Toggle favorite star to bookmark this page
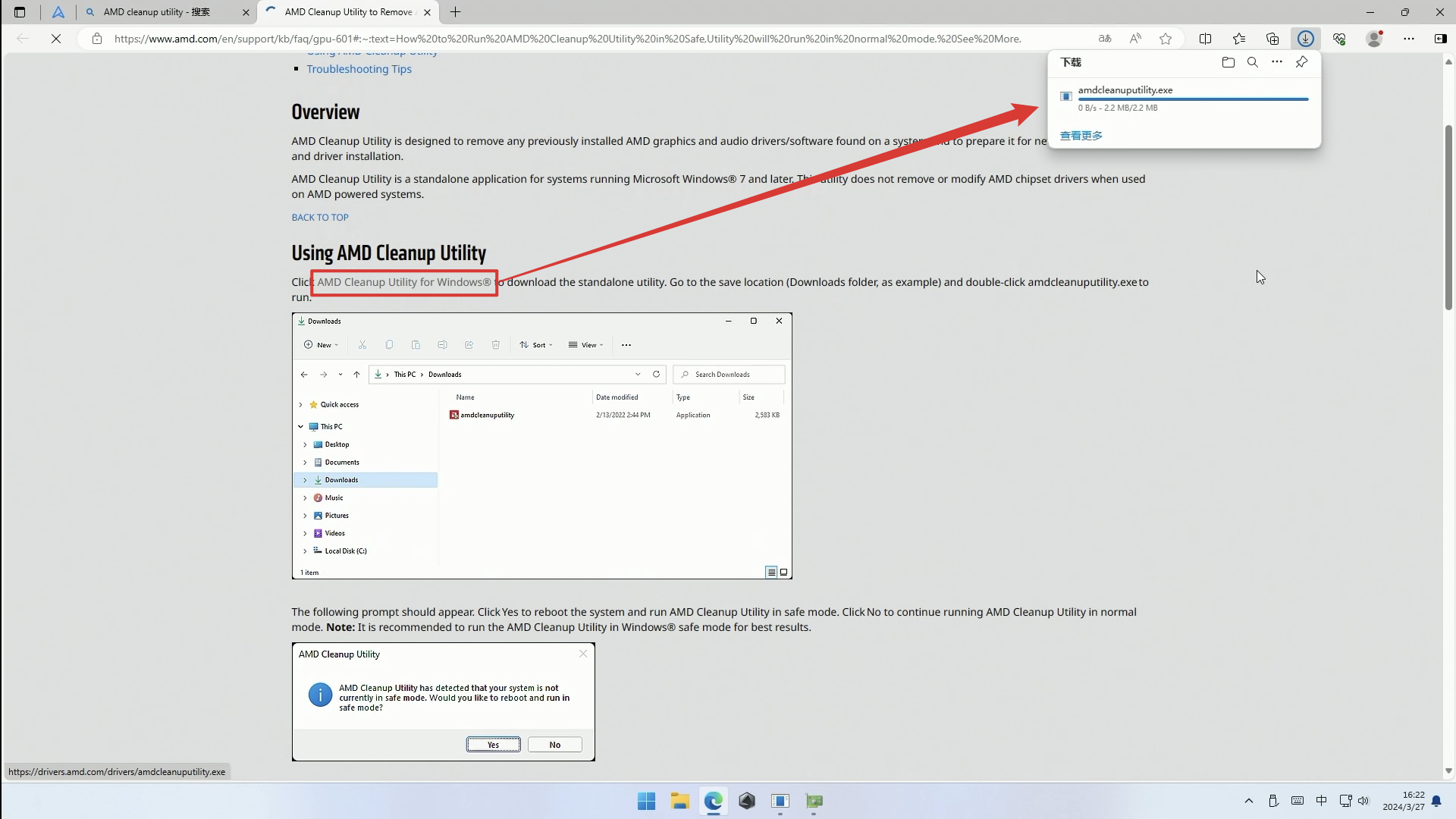Image resolution: width=1456 pixels, height=819 pixels. [1166, 38]
